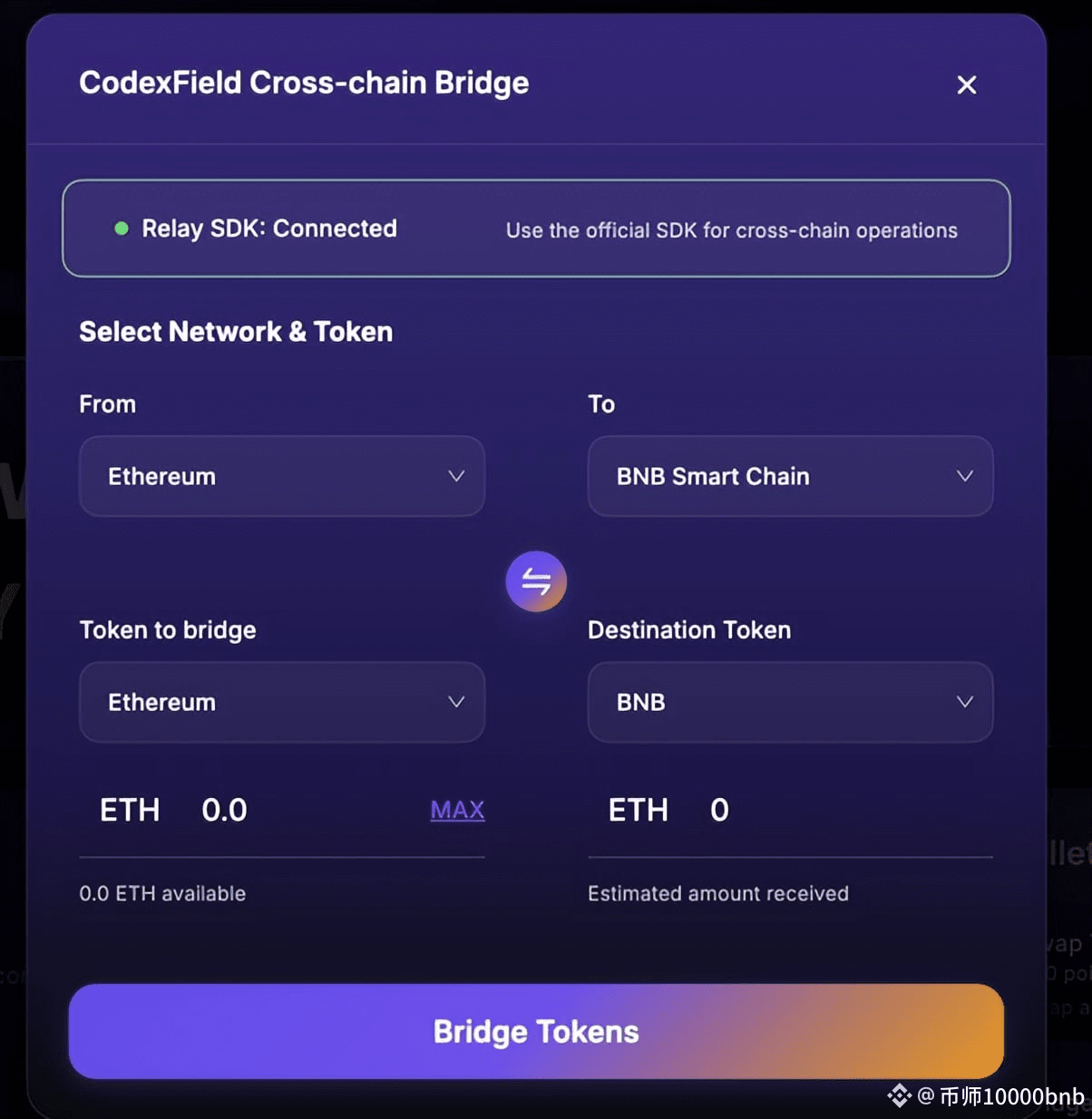This screenshot has height=1119, width=1092.
Task: Click the MAX amount link
Action: pyautogui.click(x=457, y=810)
